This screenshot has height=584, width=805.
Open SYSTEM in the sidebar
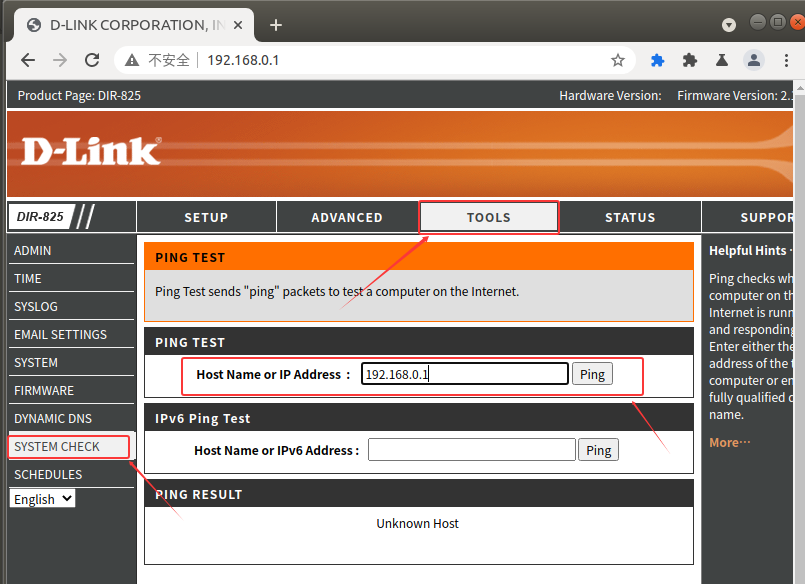pos(71,362)
